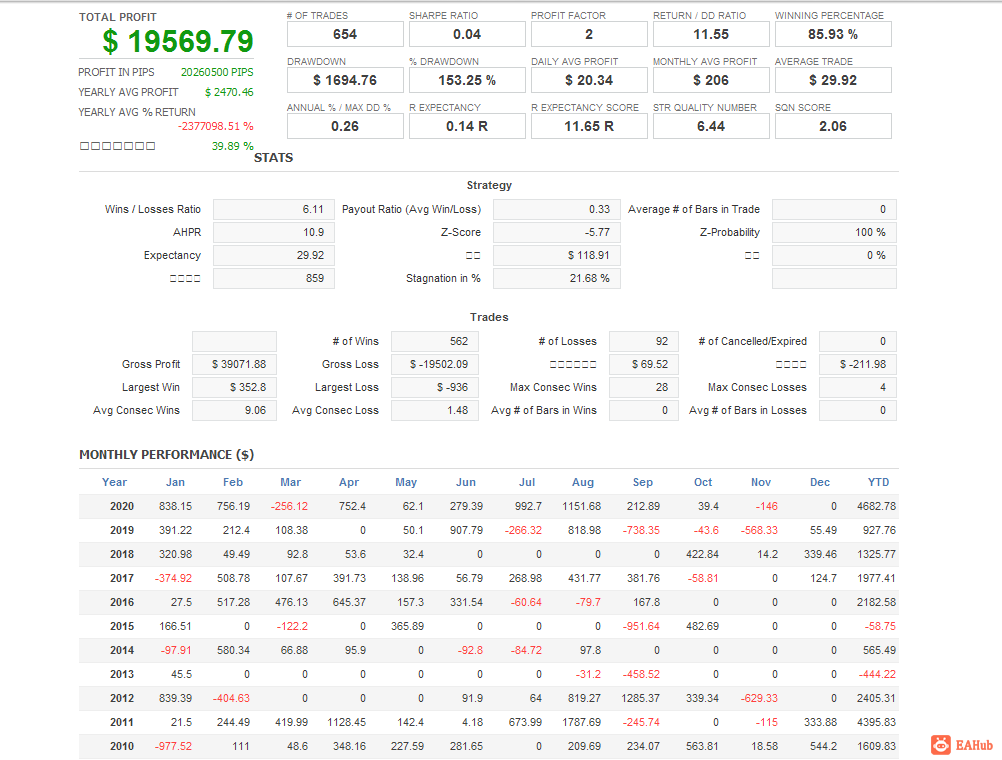1002x760 pixels.
Task: Click the Year column header
Action: tap(114, 483)
